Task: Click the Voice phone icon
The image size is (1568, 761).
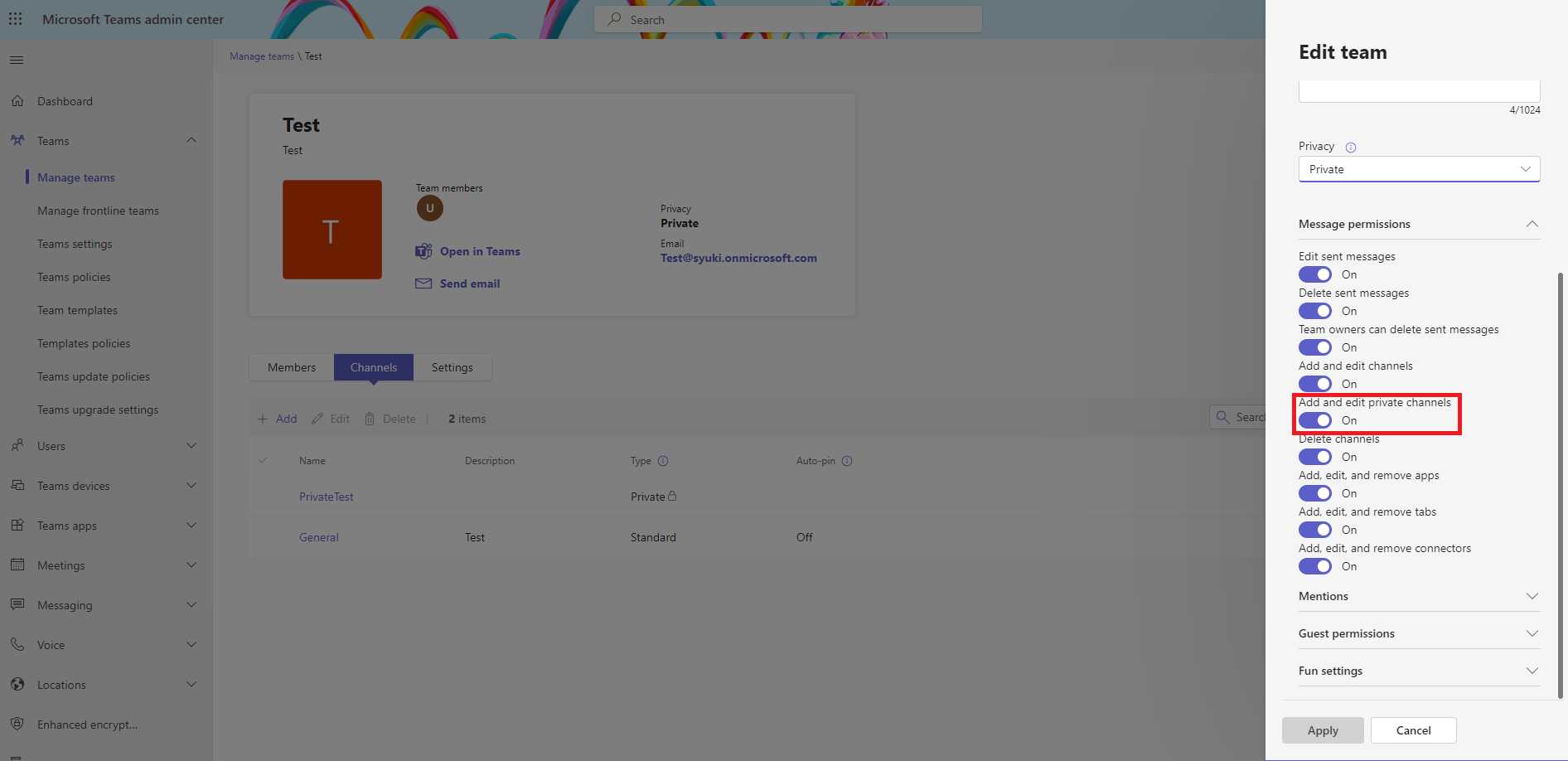Action: (x=17, y=645)
